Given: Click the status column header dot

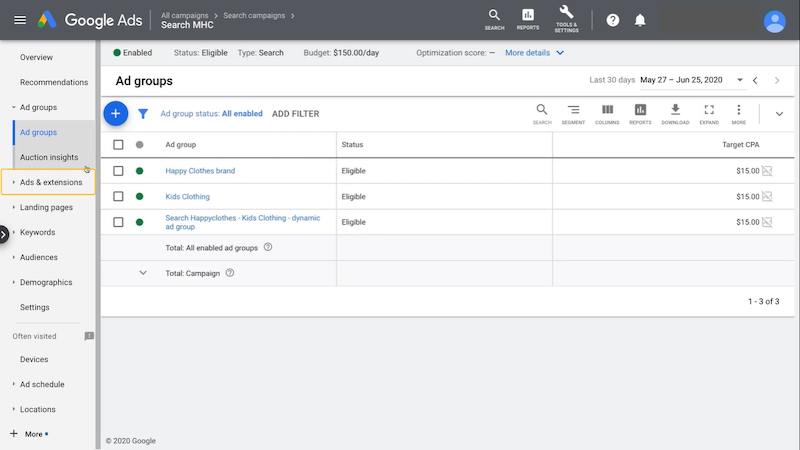Looking at the screenshot, I should (139, 144).
